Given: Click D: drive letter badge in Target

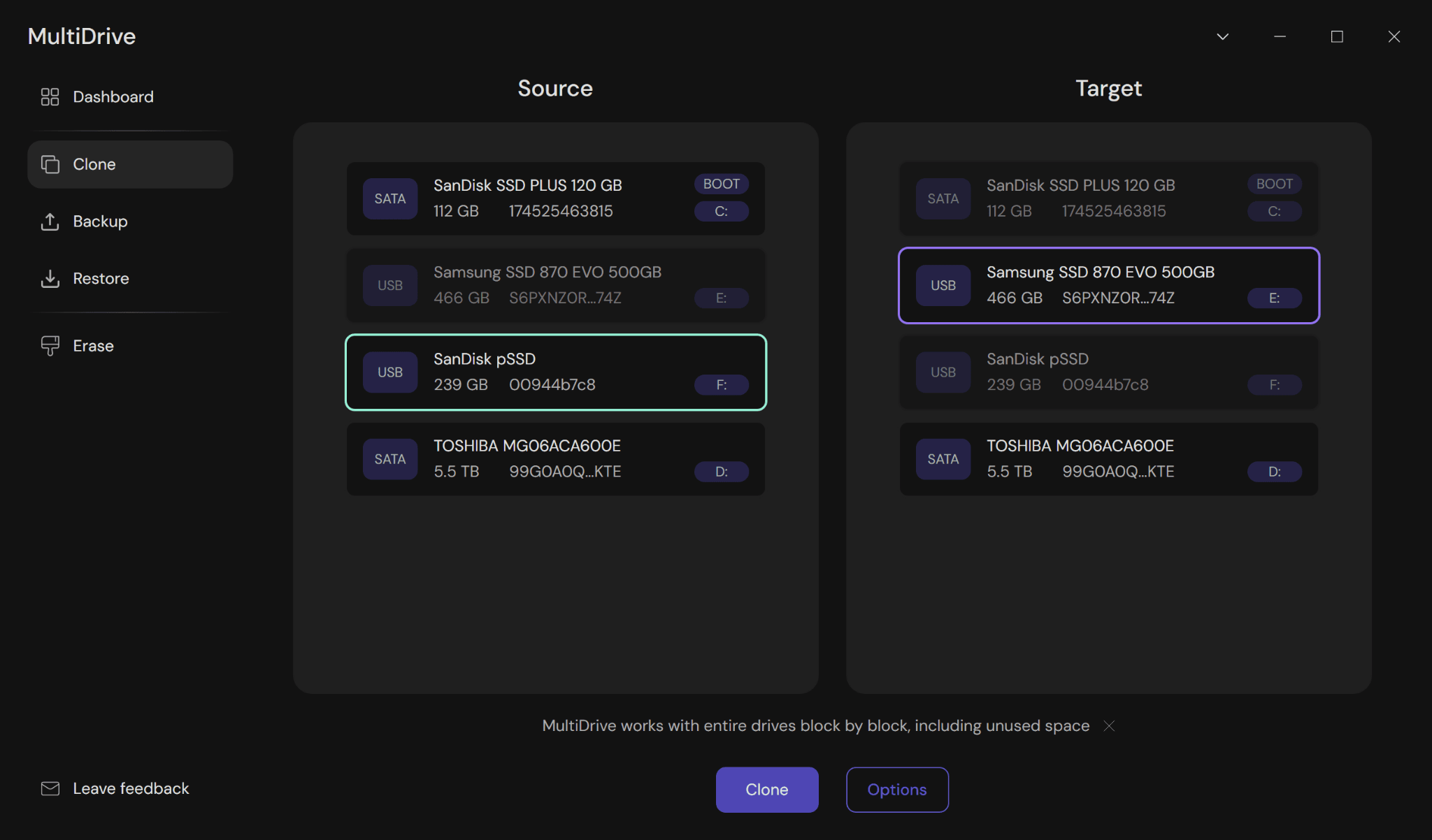Looking at the screenshot, I should [1275, 472].
